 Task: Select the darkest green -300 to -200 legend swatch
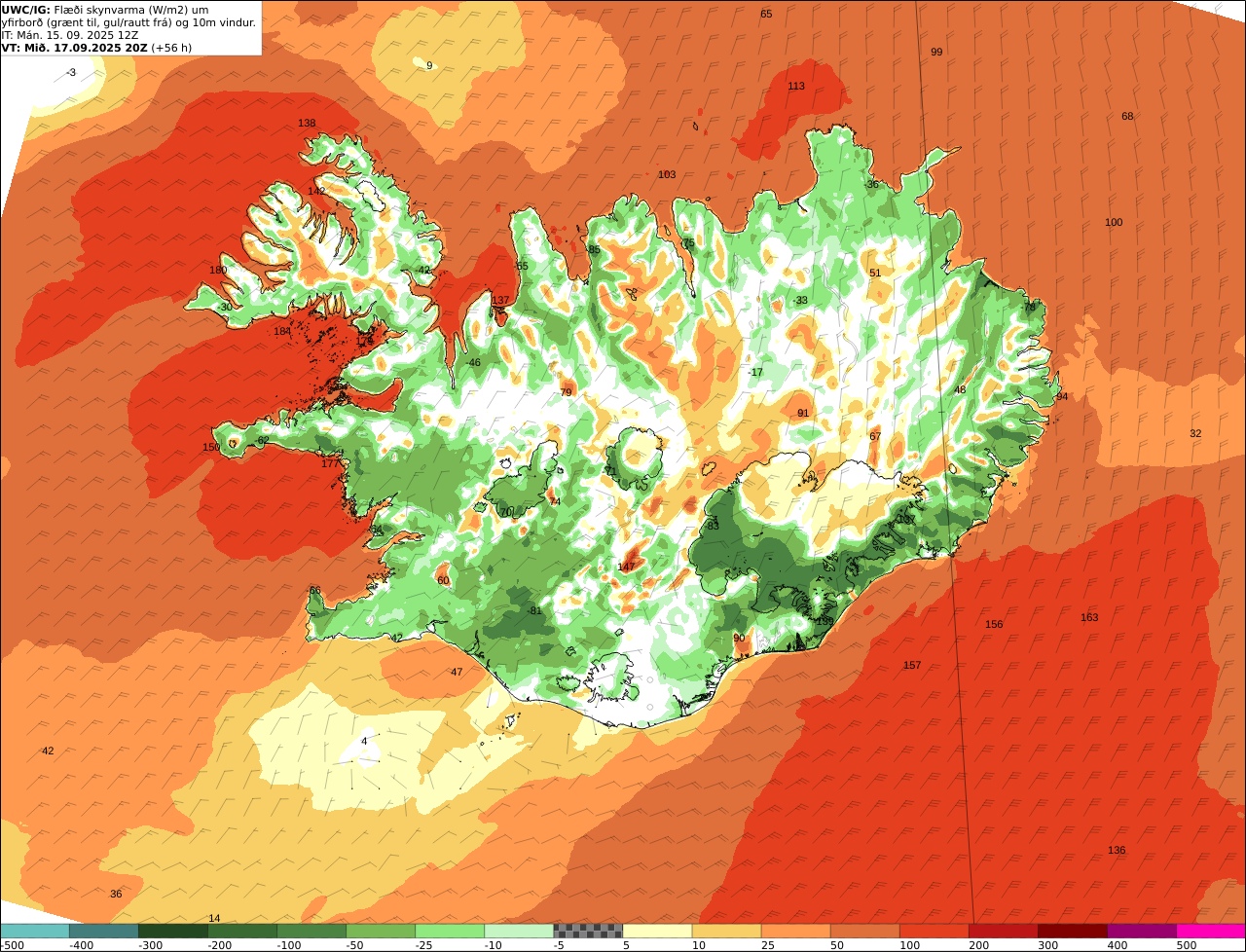pyautogui.click(x=172, y=931)
